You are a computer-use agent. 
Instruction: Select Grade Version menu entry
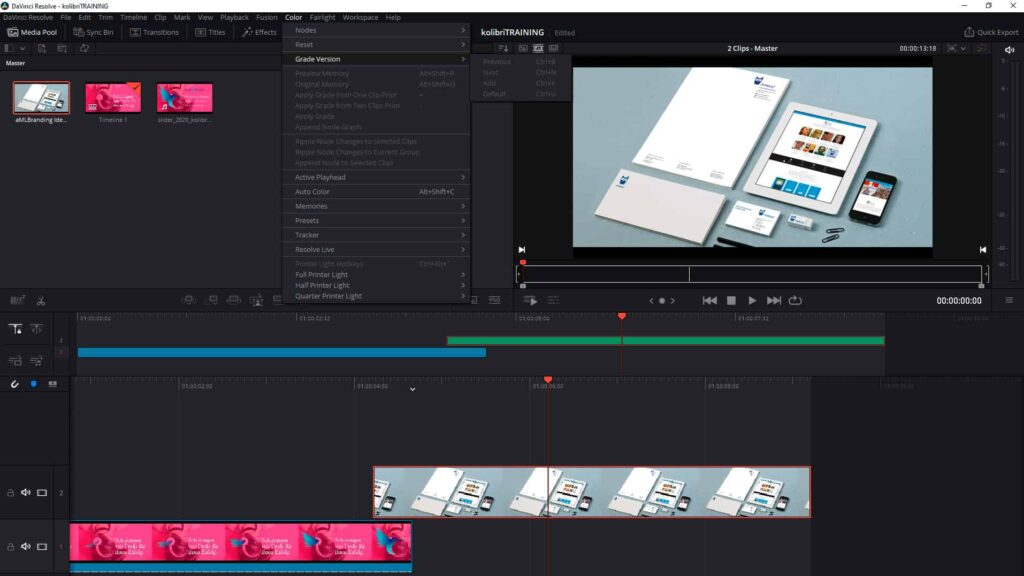[376, 59]
